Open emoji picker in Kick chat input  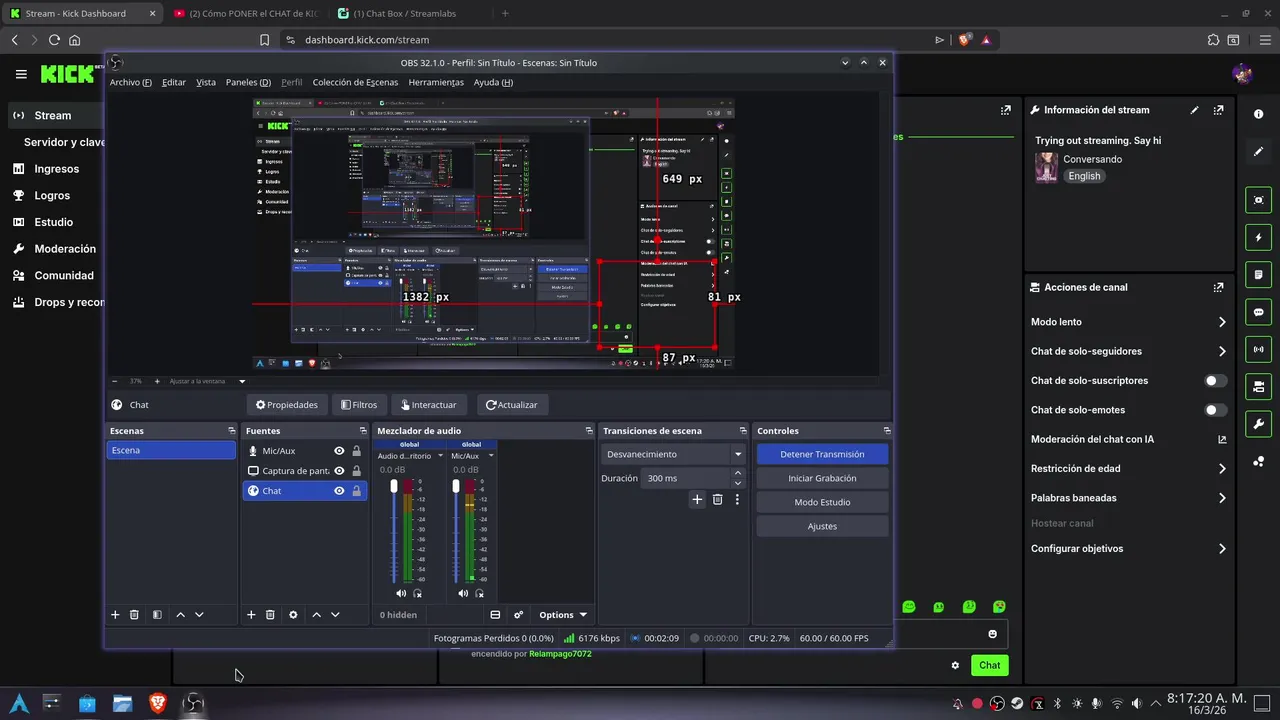pos(992,634)
